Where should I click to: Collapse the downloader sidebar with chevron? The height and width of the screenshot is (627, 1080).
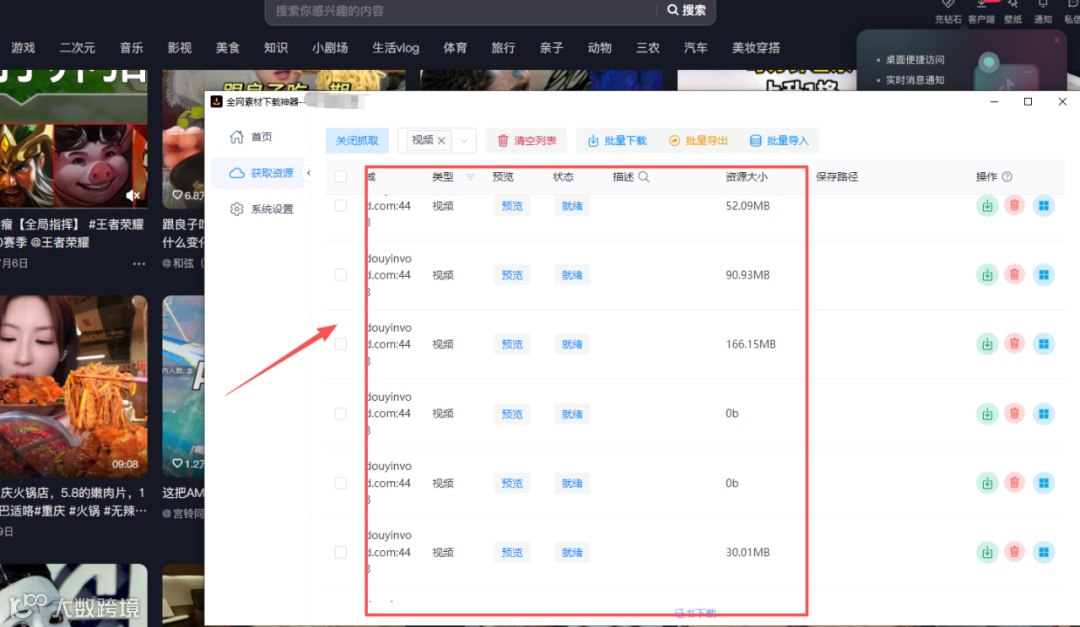309,173
